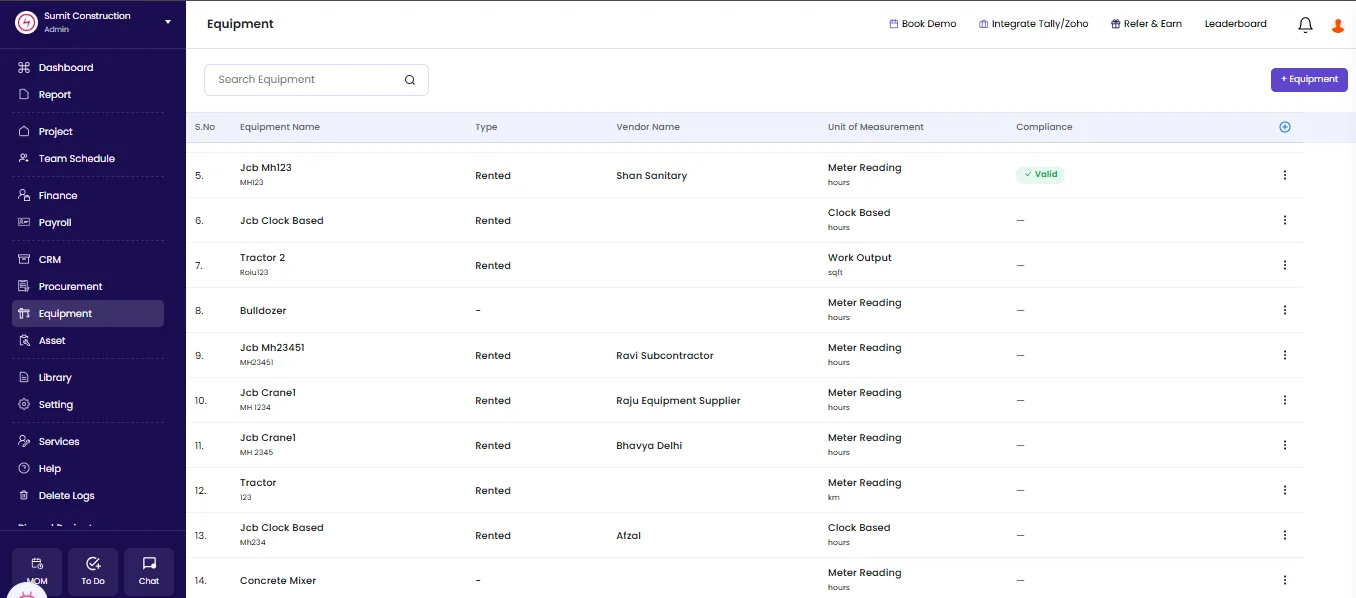Image resolution: width=1356 pixels, height=598 pixels.
Task: Click the Help question mark icon
Action: [x=24, y=469]
